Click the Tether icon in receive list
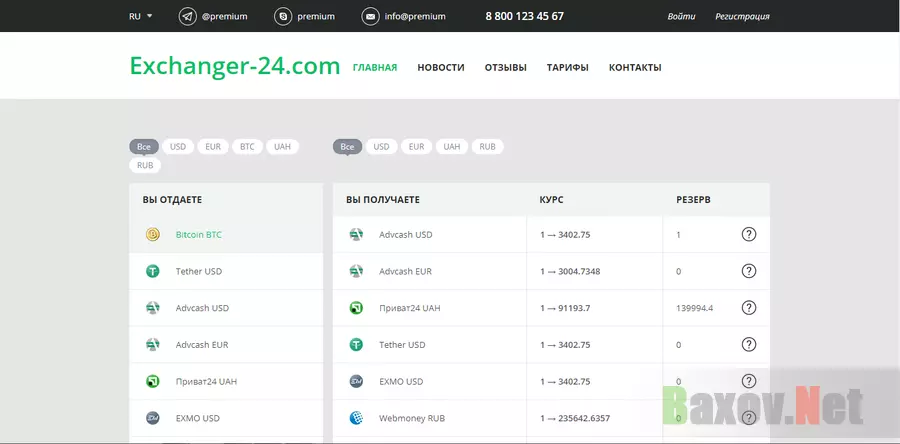The width and height of the screenshot is (900, 444). (356, 345)
